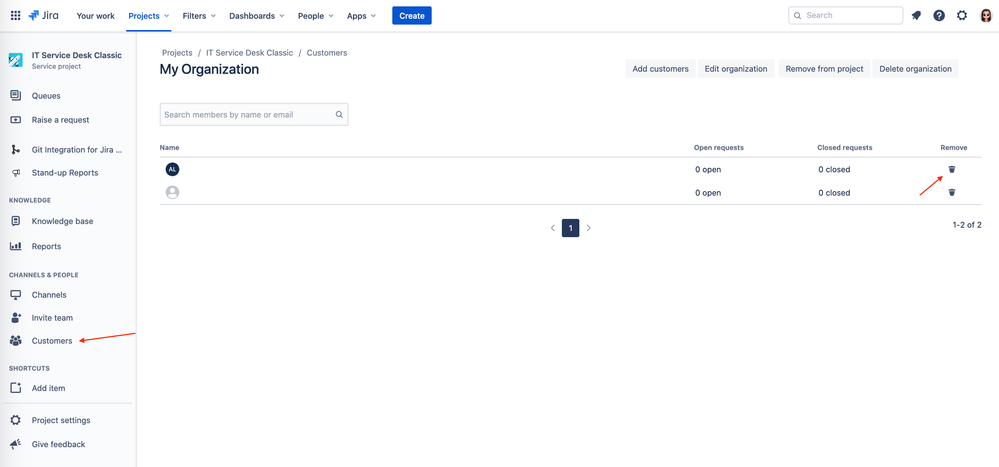This screenshot has height=467, width=999.
Task: Select page 1 in pagination
Action: [570, 227]
